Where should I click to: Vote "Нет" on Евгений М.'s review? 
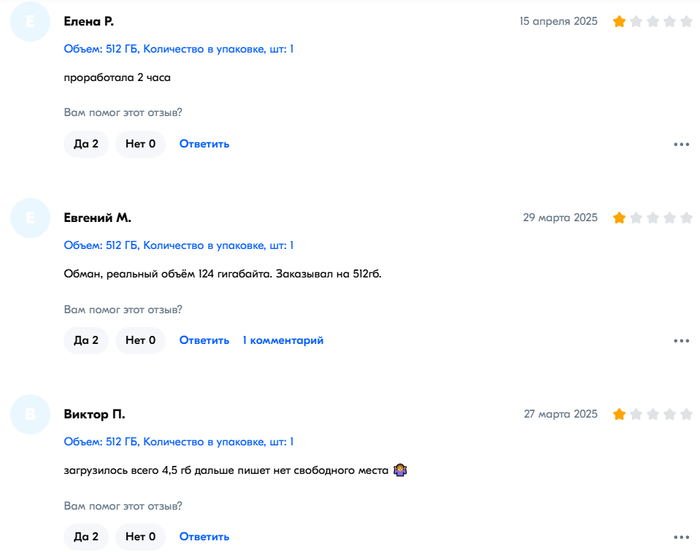140,340
